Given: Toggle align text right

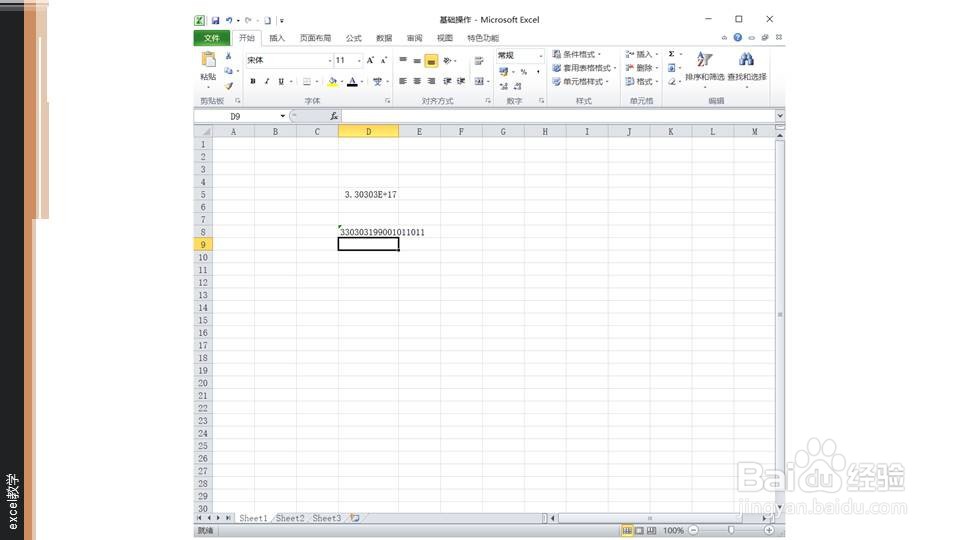Looking at the screenshot, I should click(x=431, y=81).
